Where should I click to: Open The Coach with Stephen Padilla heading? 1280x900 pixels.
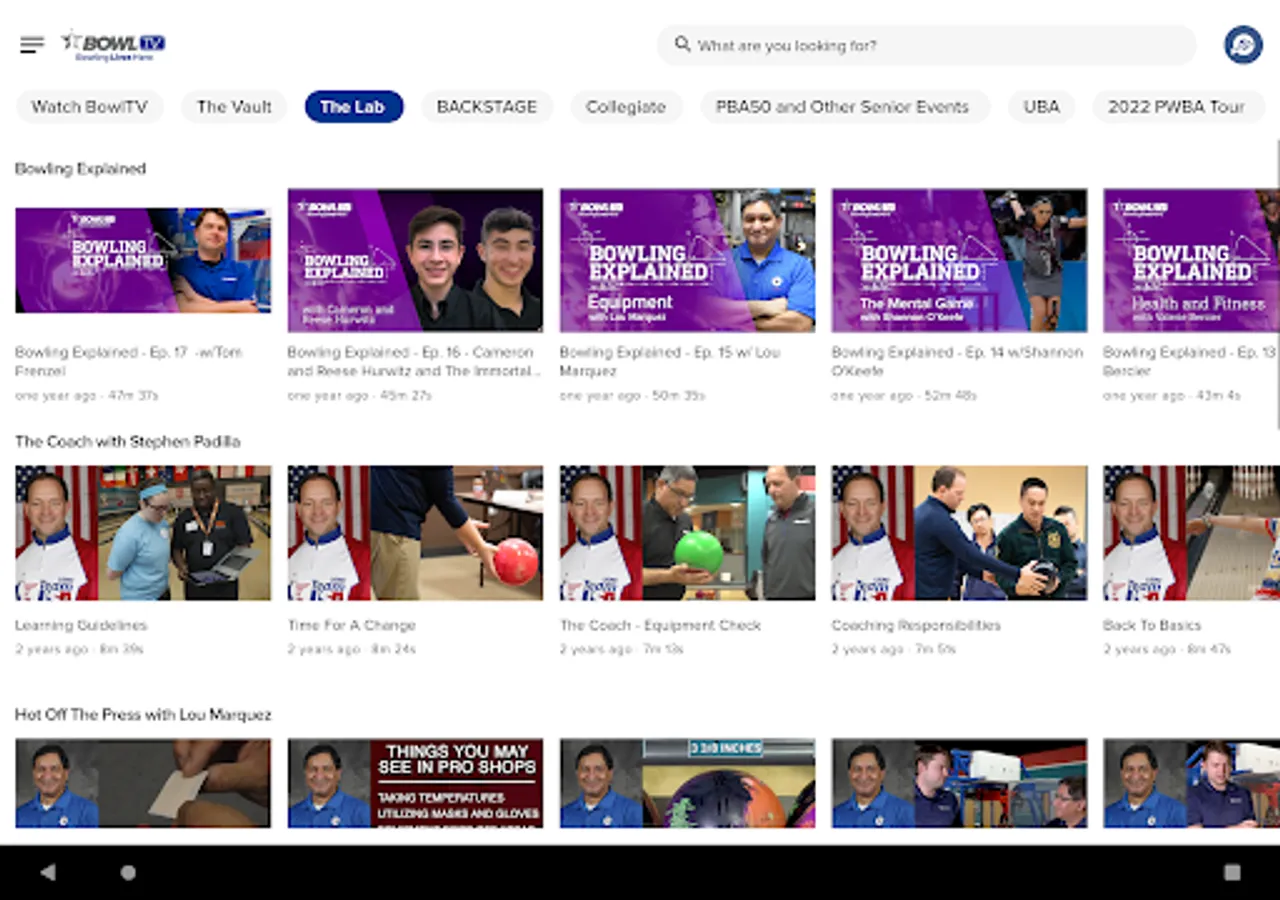point(127,441)
